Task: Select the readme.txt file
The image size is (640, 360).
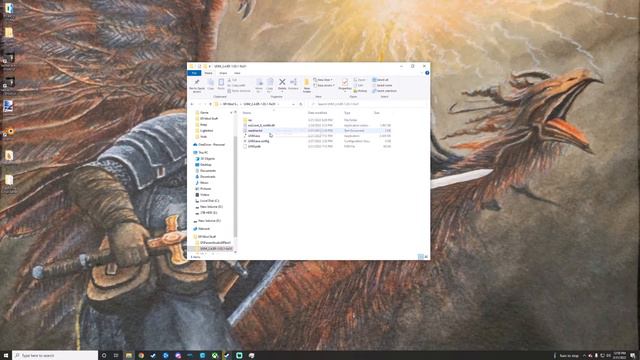Action: (255, 131)
